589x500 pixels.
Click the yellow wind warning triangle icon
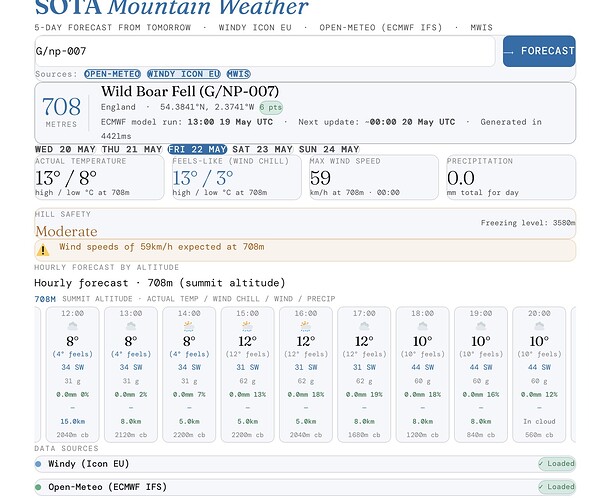[43, 250]
